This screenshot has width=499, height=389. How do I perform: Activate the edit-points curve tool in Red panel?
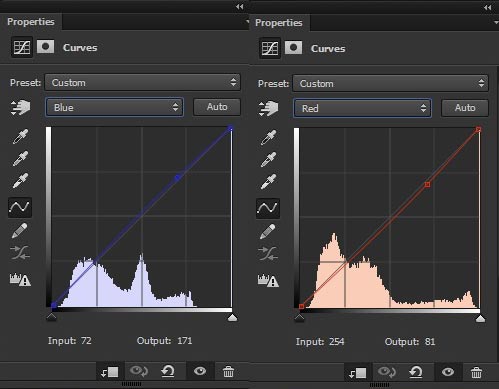pyautogui.click(x=268, y=208)
